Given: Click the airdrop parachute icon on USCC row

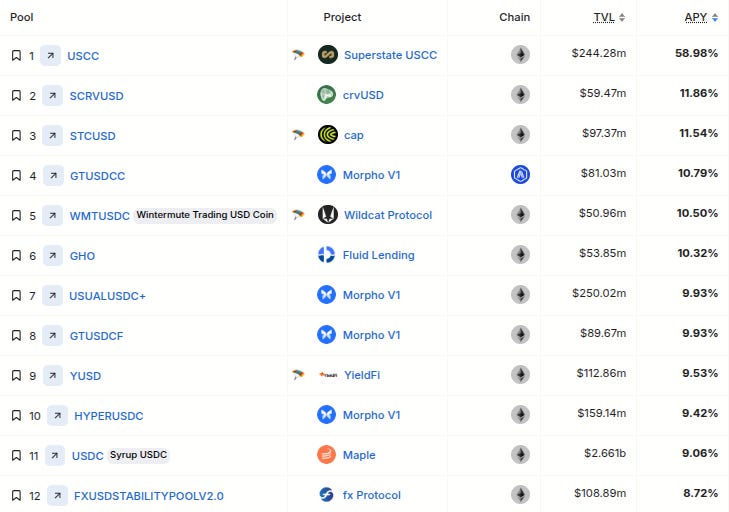Looking at the screenshot, I should (298, 55).
